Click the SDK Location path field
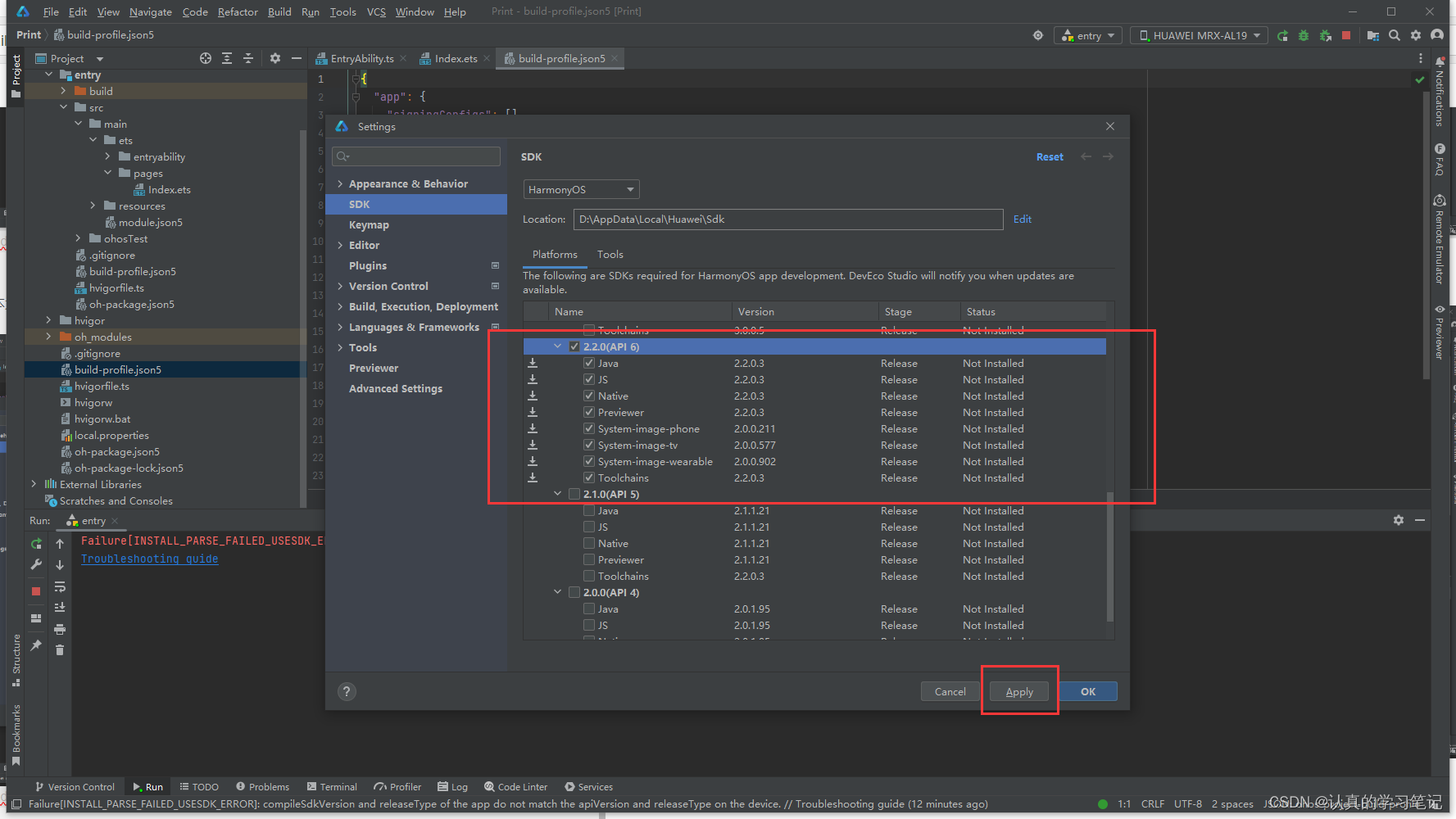The height and width of the screenshot is (819, 1456). click(788, 219)
